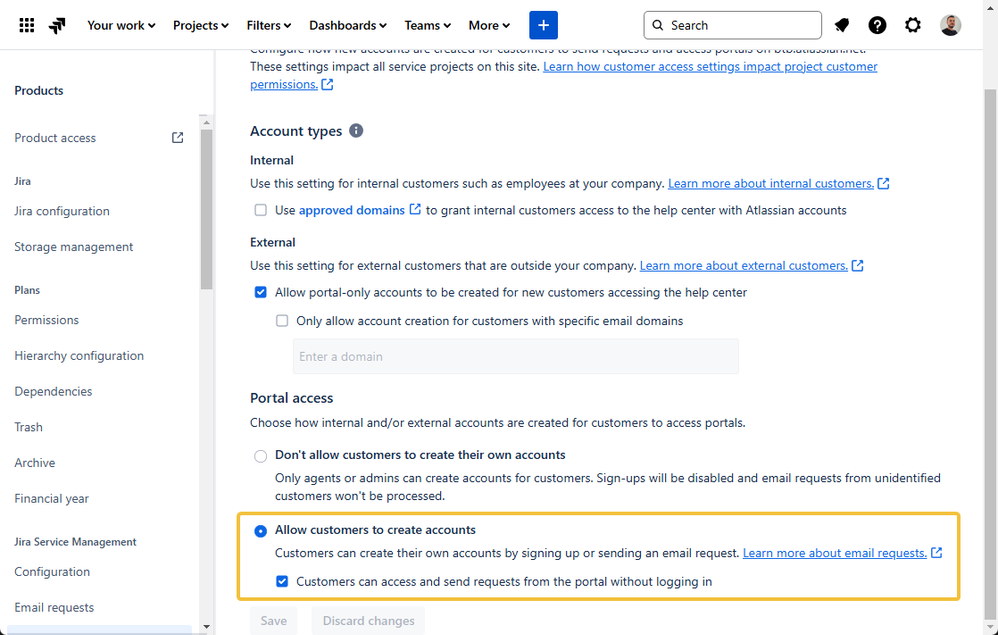The height and width of the screenshot is (635, 998).
Task: Open Trash in sidebar
Action: 29,426
